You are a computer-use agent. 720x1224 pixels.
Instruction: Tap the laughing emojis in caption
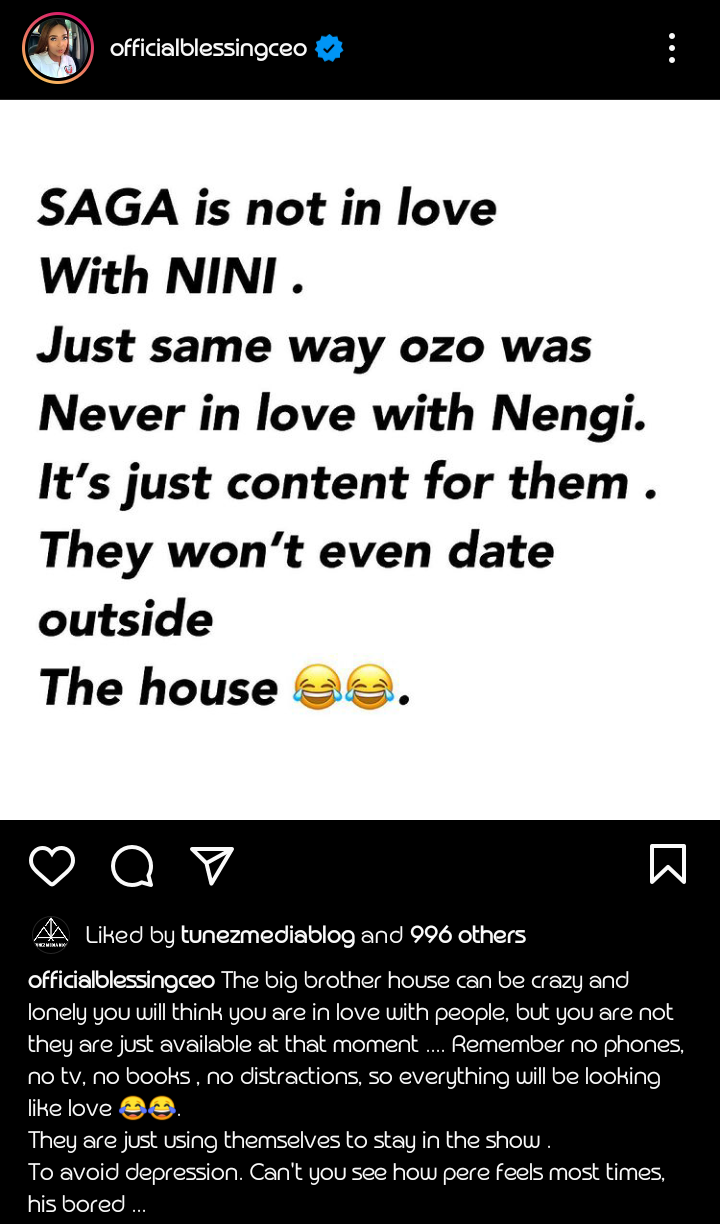147,1108
